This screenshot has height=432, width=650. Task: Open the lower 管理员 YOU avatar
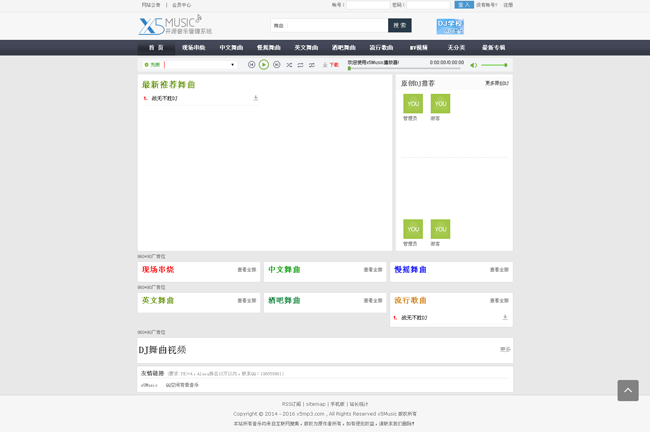(413, 229)
